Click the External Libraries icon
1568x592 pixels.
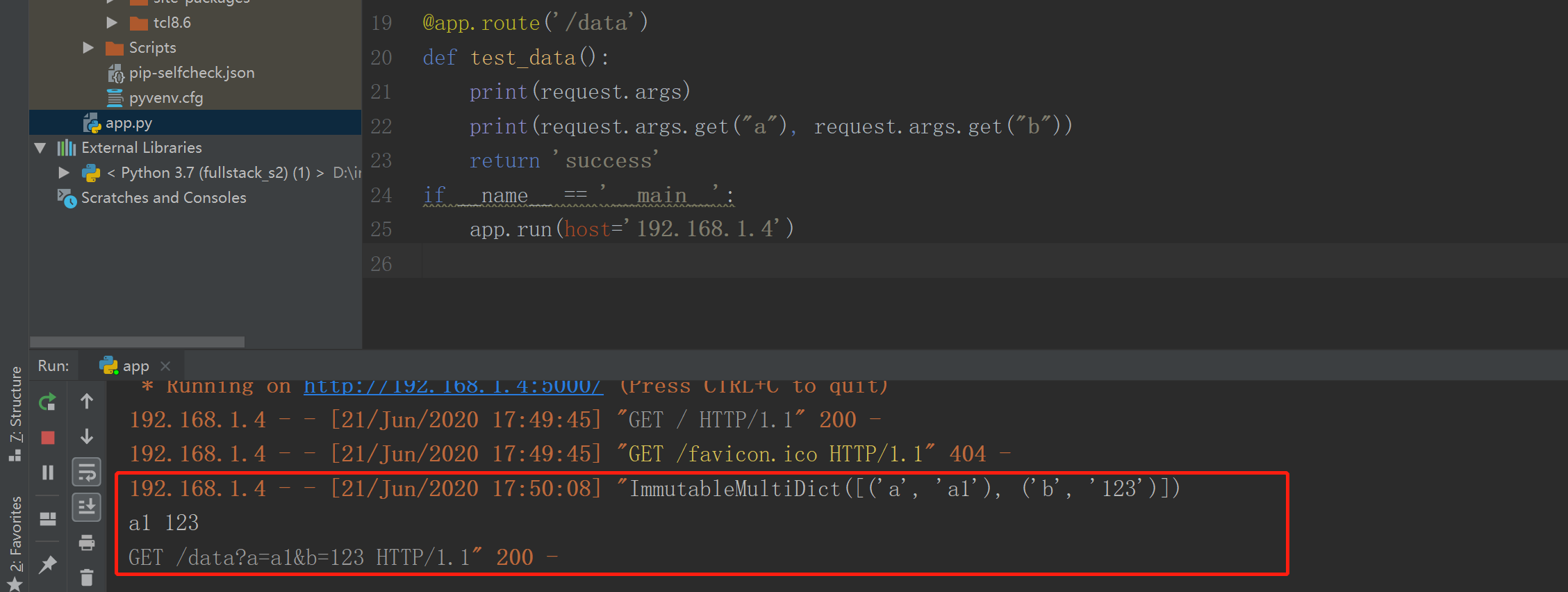click(66, 147)
